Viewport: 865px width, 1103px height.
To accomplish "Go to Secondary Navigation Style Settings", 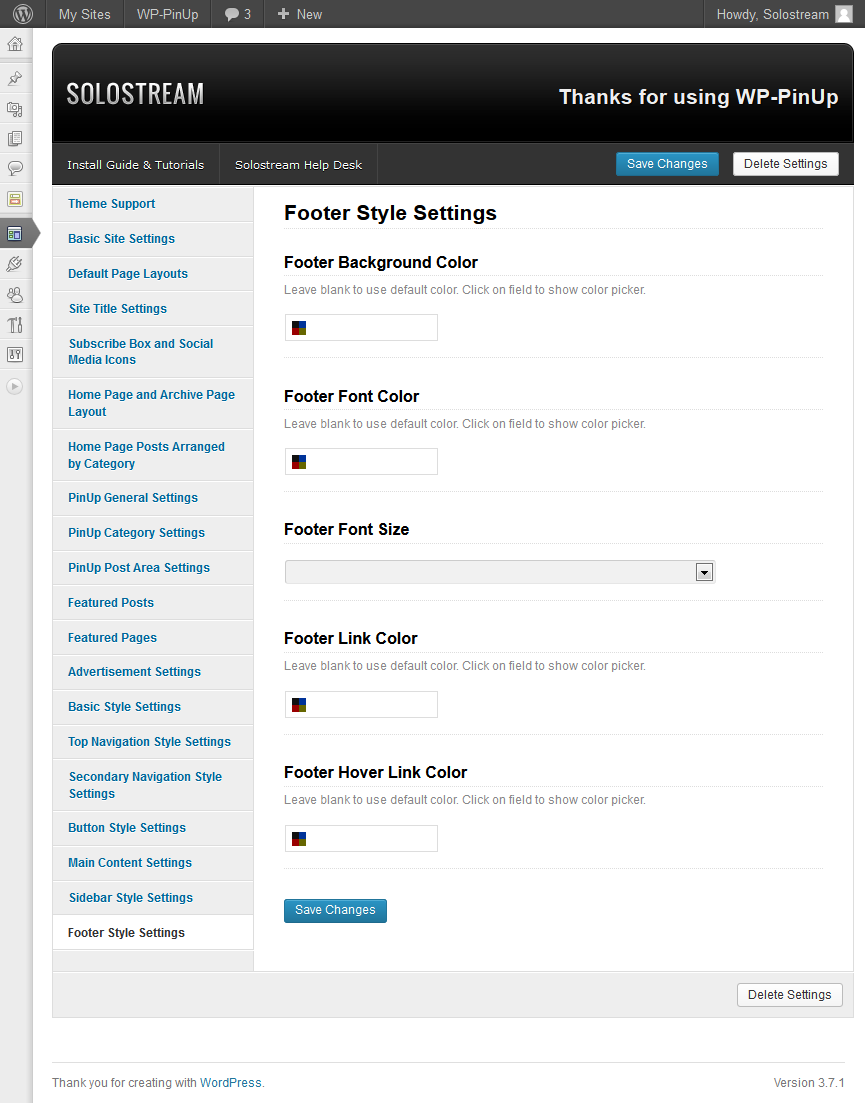I will [153, 785].
